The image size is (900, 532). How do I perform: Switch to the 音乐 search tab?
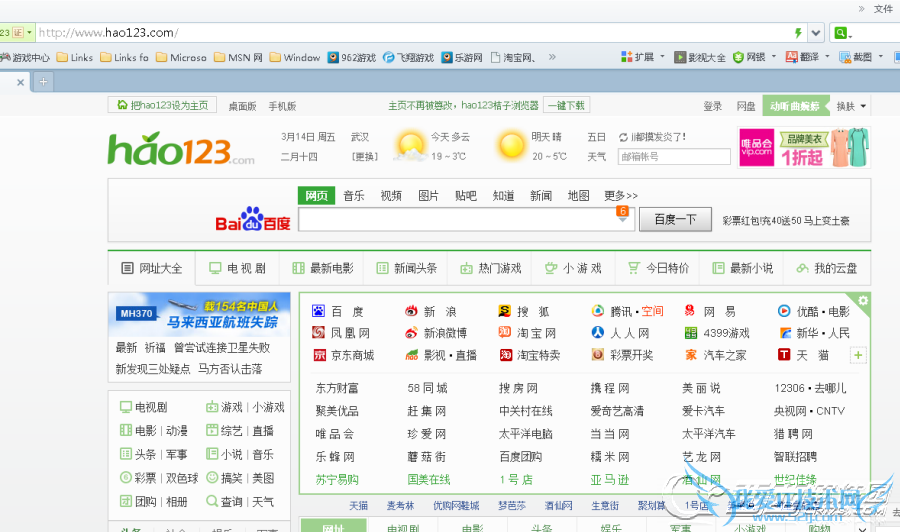click(354, 196)
